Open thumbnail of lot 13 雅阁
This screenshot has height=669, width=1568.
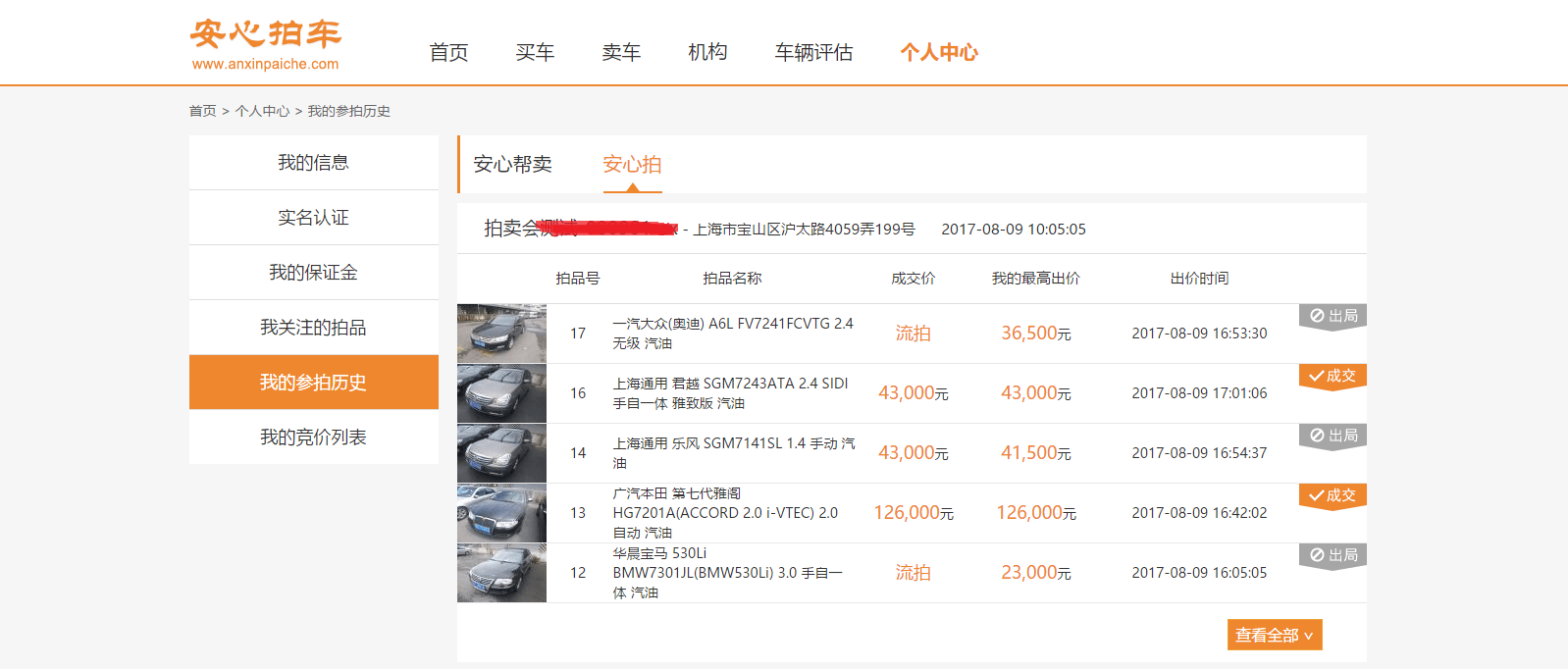click(x=501, y=513)
